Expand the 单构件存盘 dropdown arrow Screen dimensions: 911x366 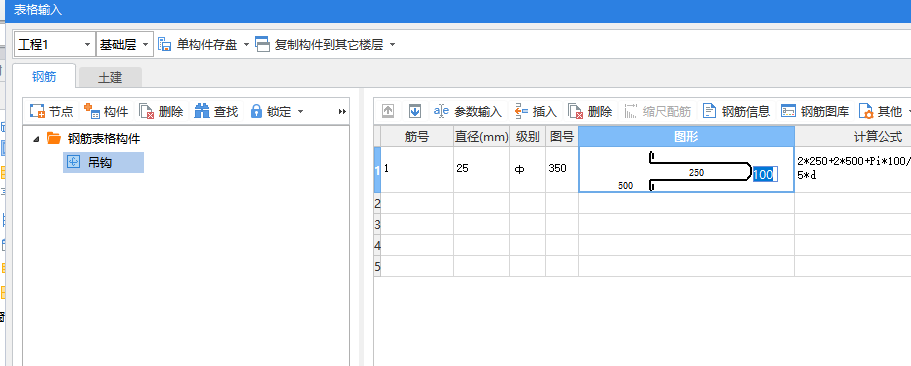[246, 45]
